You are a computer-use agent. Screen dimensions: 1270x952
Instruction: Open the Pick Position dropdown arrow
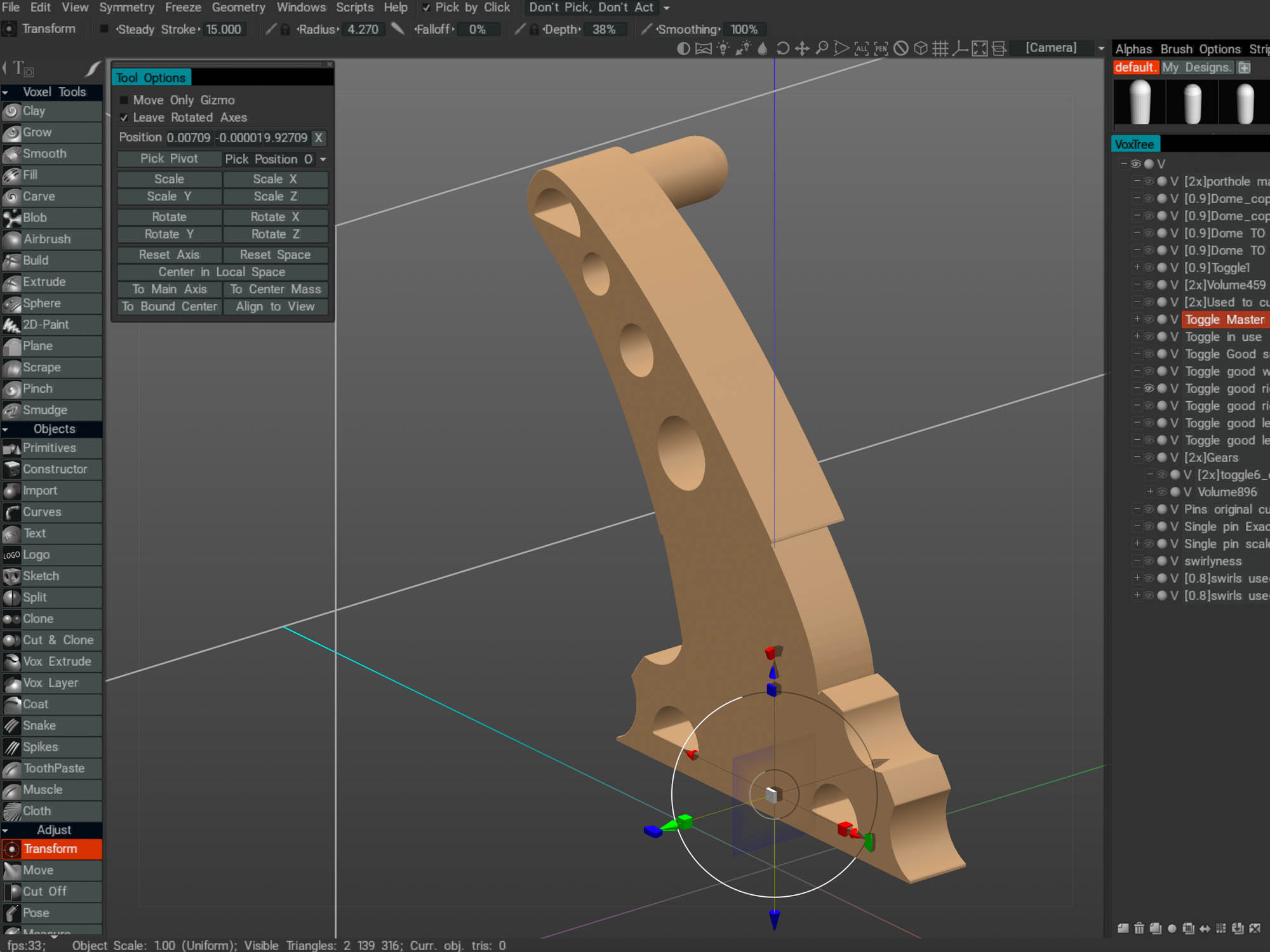323,159
